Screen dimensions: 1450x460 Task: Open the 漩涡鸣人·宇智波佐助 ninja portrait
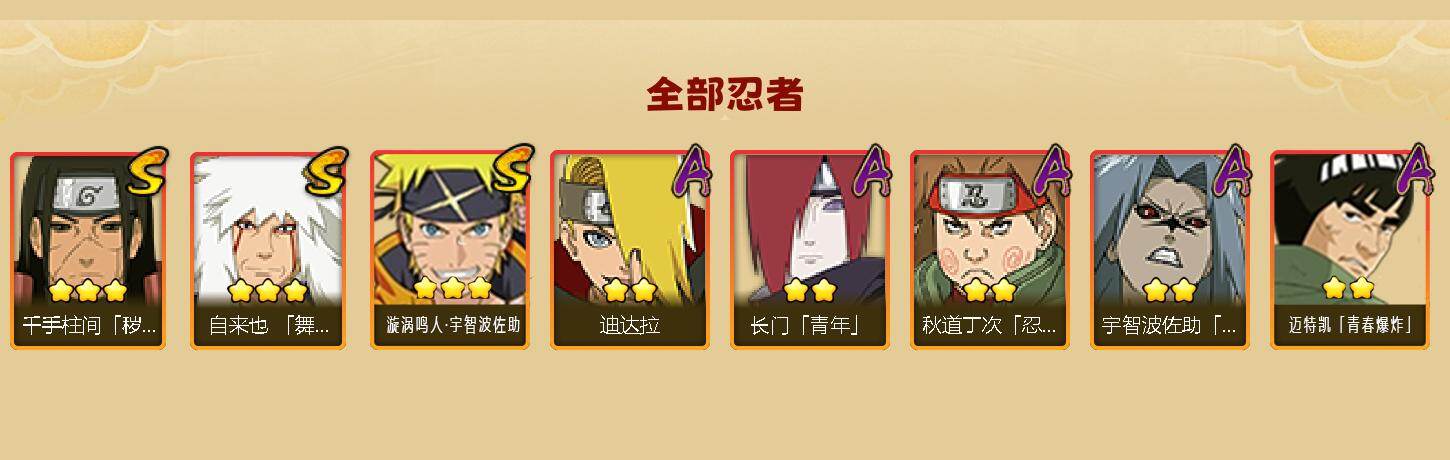tap(448, 250)
